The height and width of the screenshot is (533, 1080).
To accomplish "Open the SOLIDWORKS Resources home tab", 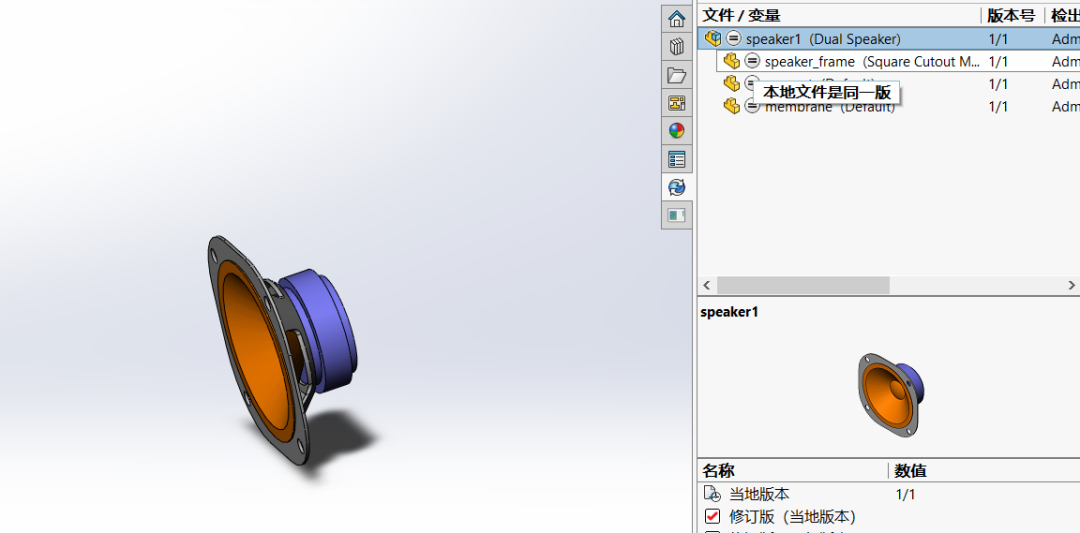I will [677, 19].
